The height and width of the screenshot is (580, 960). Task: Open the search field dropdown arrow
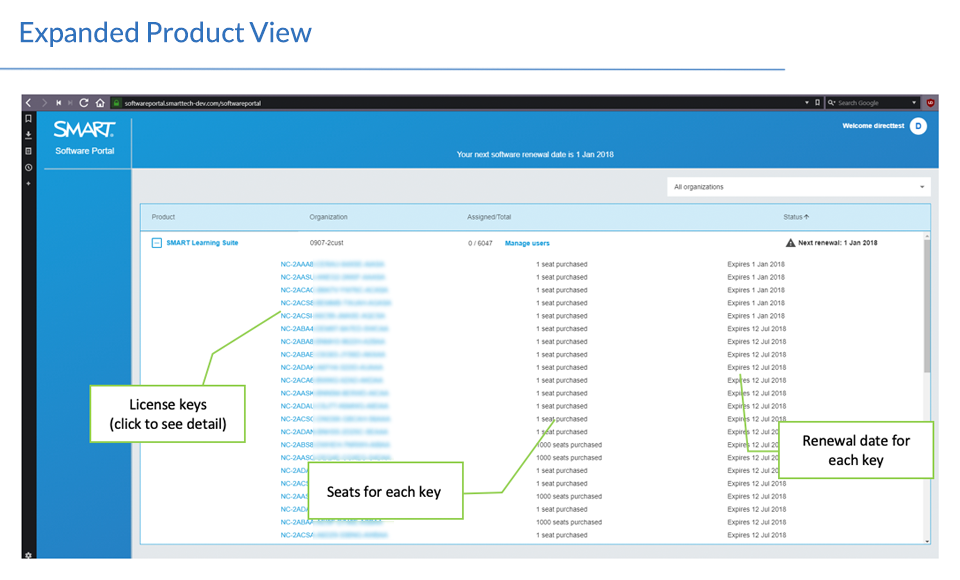click(x=913, y=103)
